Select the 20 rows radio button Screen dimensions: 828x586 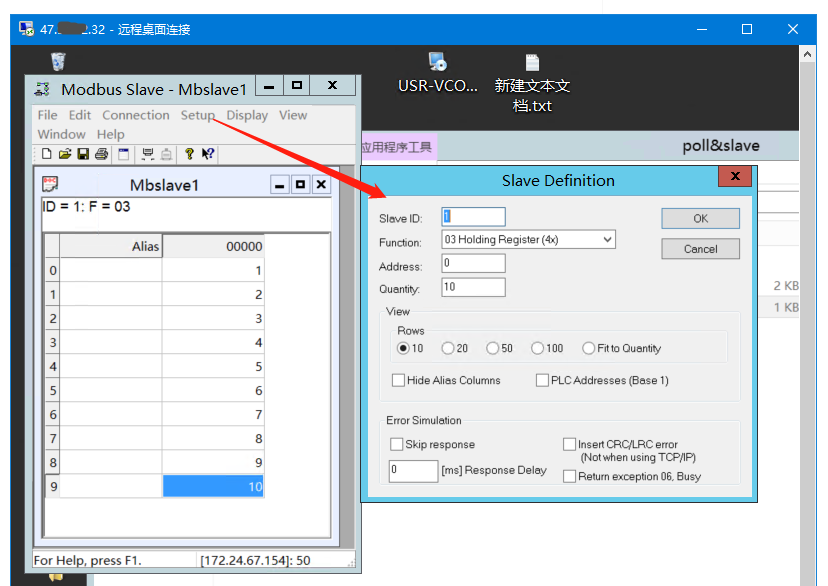click(448, 349)
